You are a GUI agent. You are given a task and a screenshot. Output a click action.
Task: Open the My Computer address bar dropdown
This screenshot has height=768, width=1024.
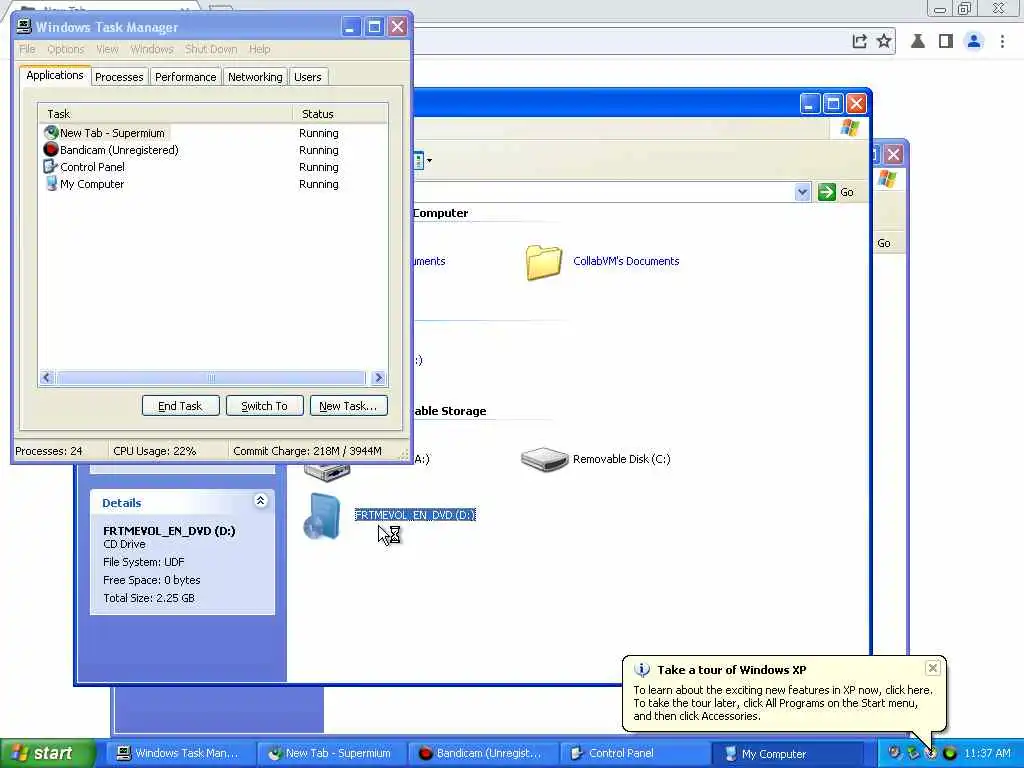802,192
